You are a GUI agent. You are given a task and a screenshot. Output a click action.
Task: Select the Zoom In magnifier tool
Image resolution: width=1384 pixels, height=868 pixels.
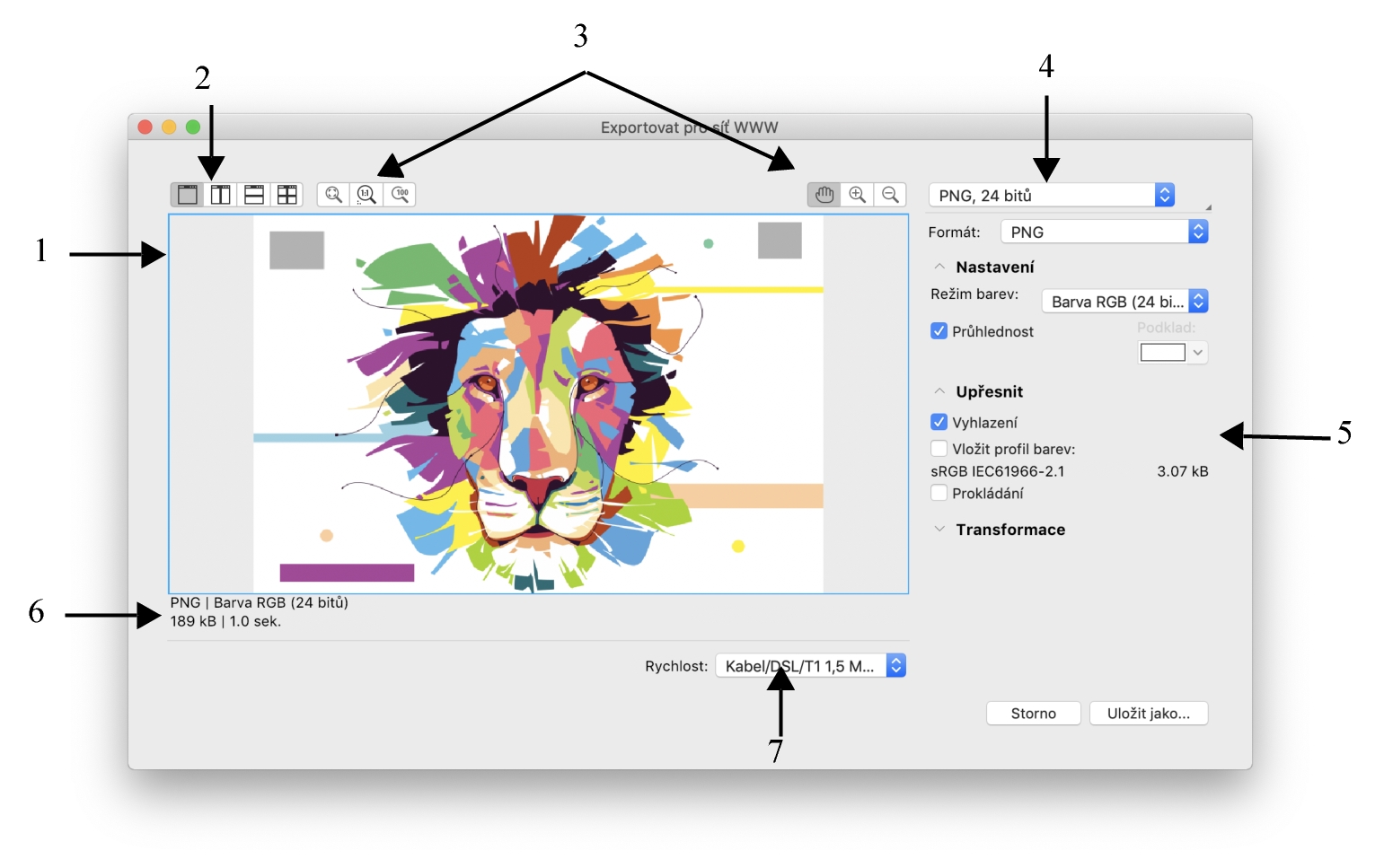tap(858, 195)
